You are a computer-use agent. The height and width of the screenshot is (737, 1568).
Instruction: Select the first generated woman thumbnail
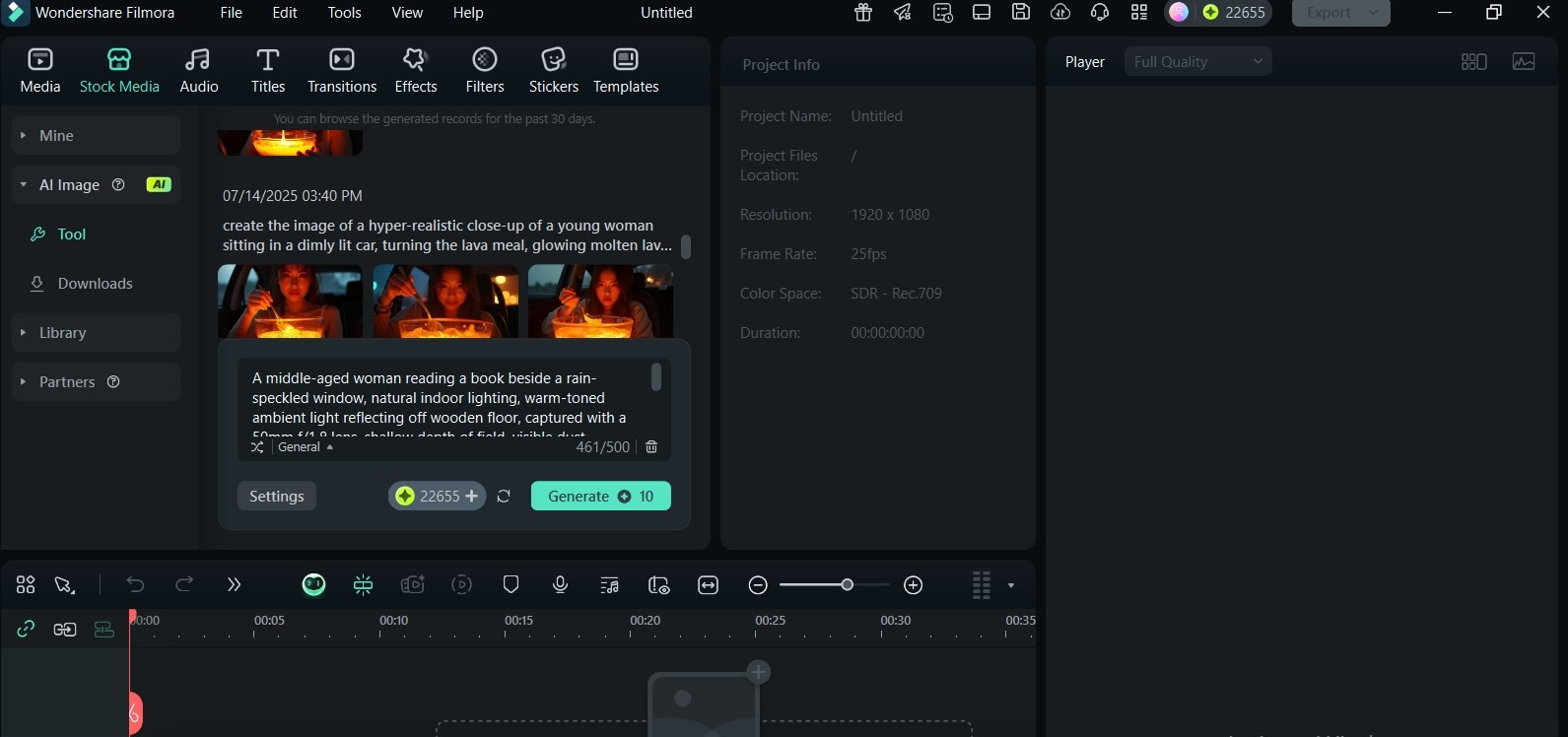(290, 301)
